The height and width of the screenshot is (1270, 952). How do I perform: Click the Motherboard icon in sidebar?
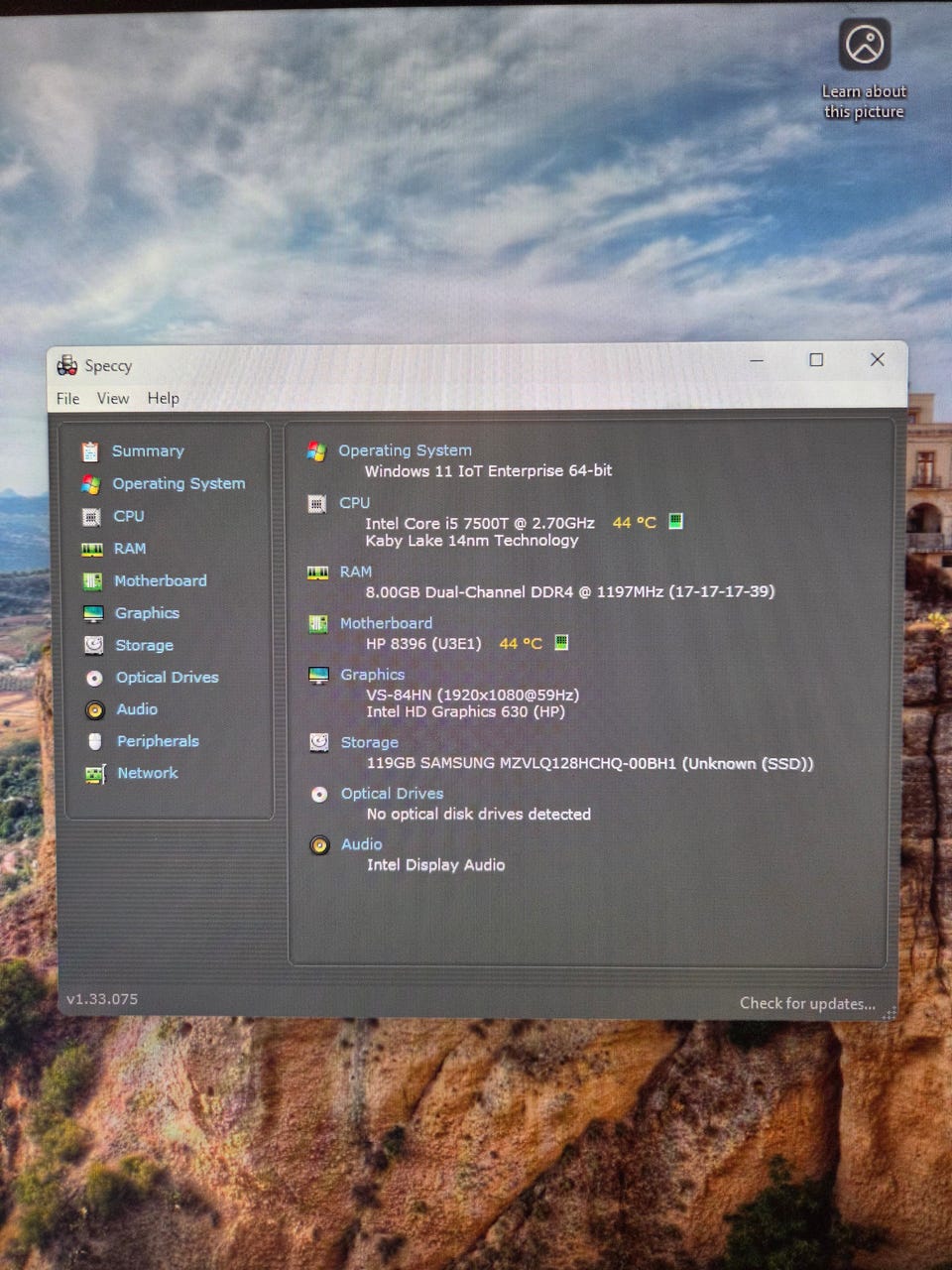(x=92, y=581)
